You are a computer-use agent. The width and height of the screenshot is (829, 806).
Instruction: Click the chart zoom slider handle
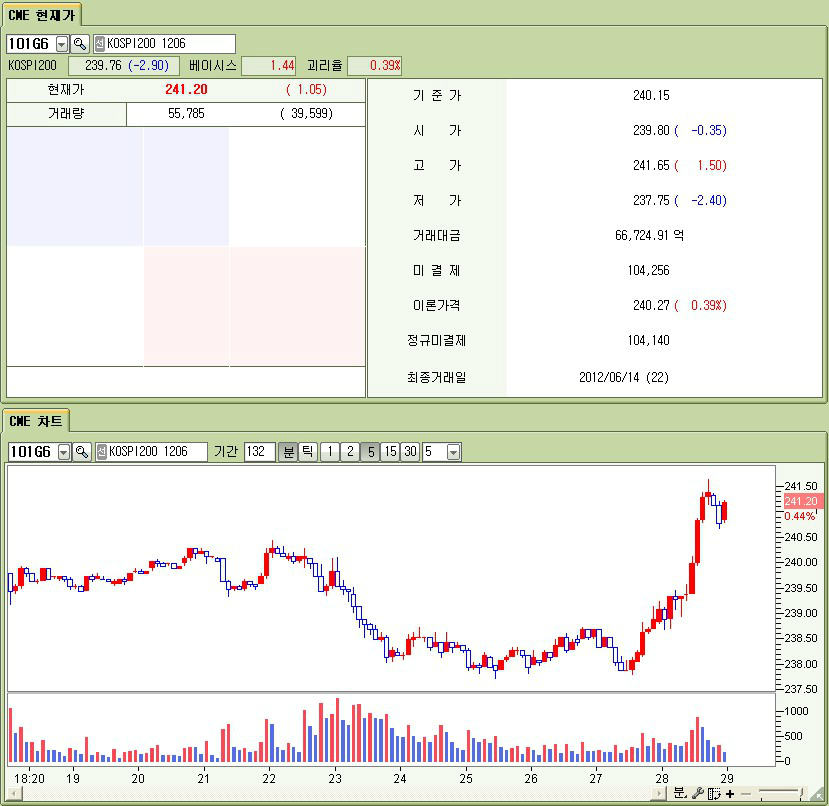click(x=801, y=793)
